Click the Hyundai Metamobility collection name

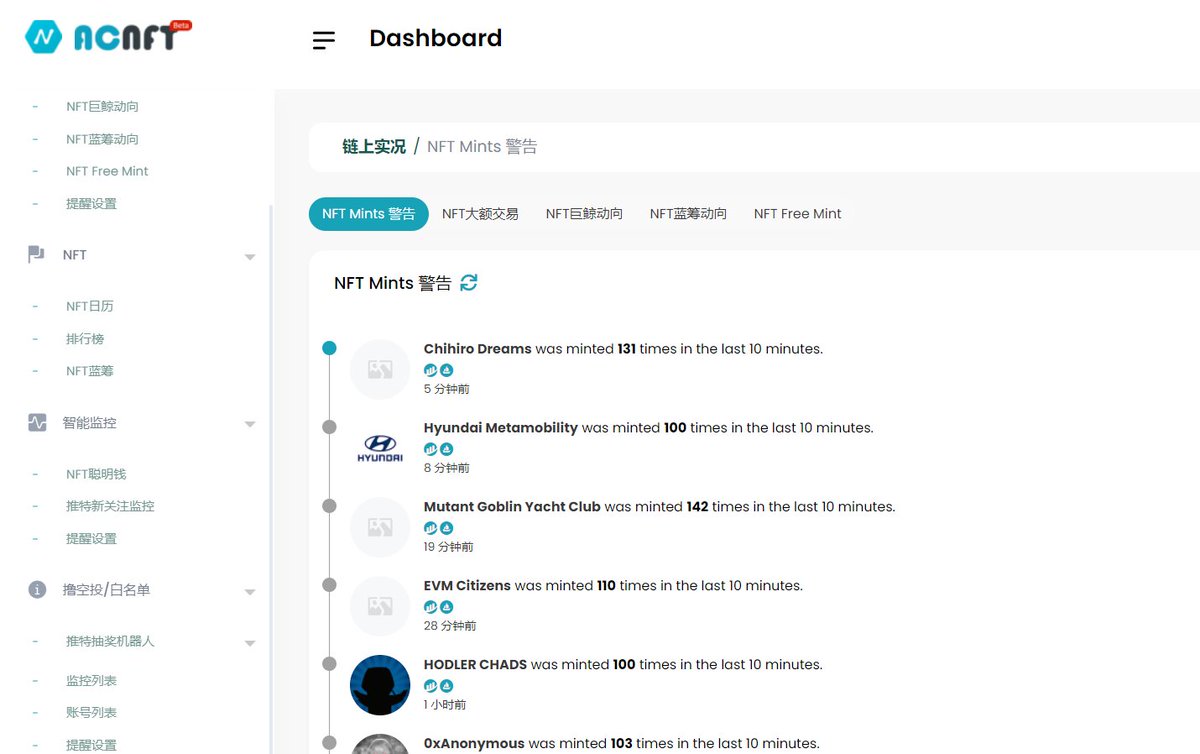[501, 428]
